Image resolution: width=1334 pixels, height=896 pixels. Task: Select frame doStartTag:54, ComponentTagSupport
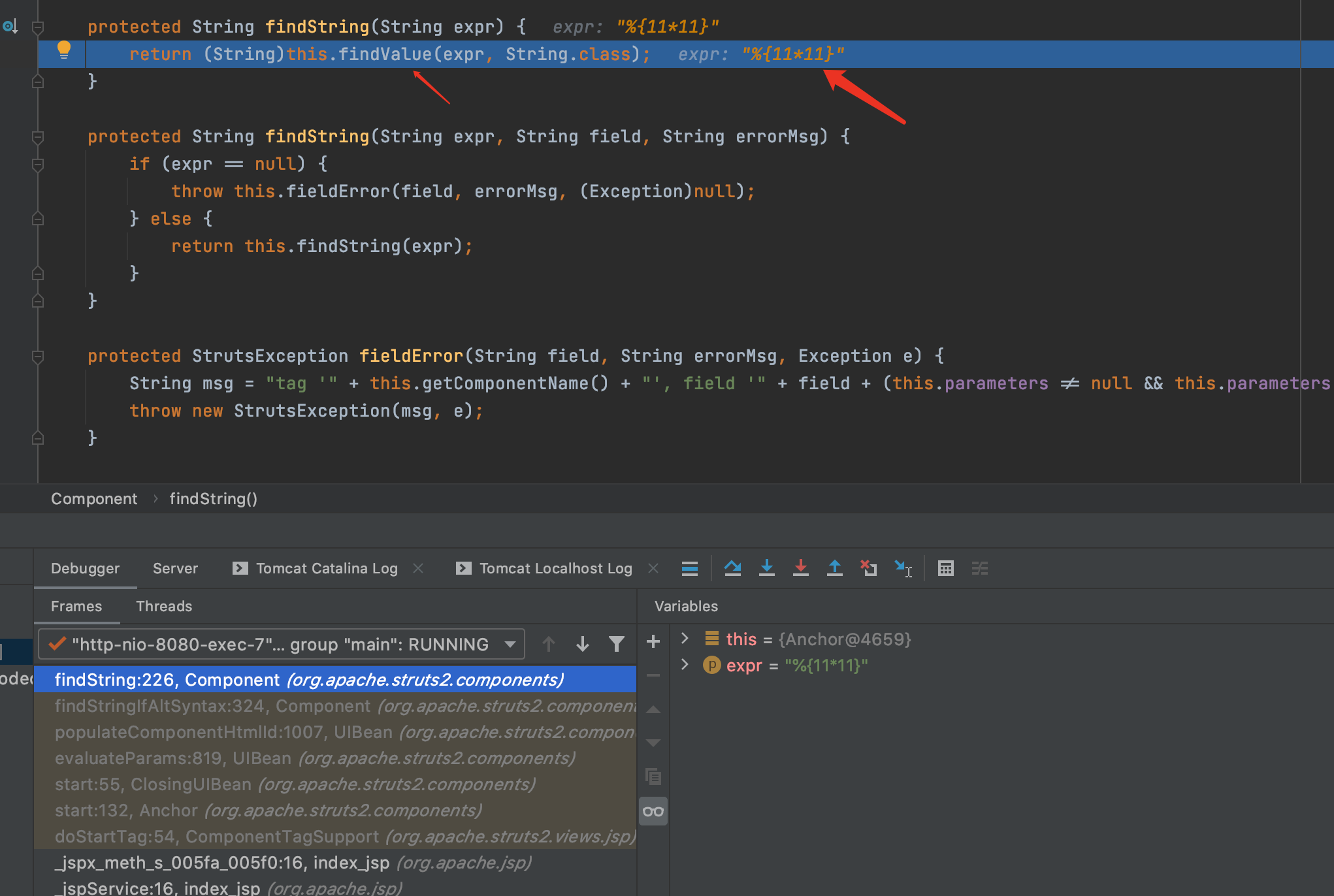[x=335, y=837]
